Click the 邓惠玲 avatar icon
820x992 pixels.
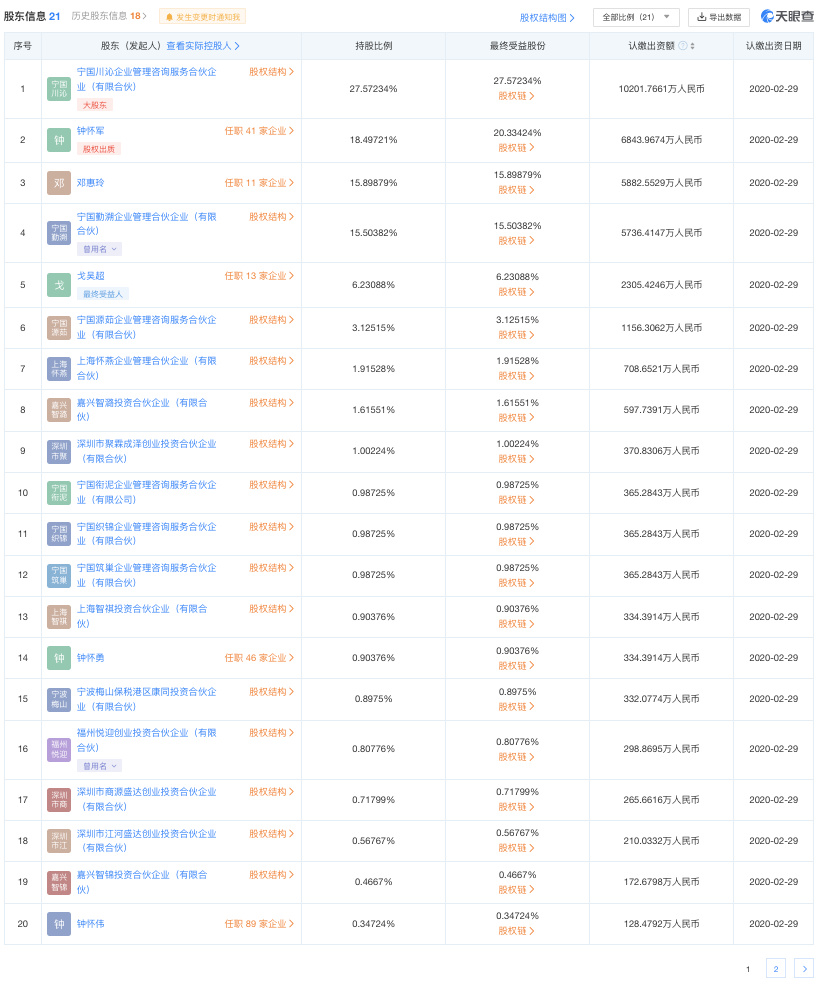coord(58,182)
